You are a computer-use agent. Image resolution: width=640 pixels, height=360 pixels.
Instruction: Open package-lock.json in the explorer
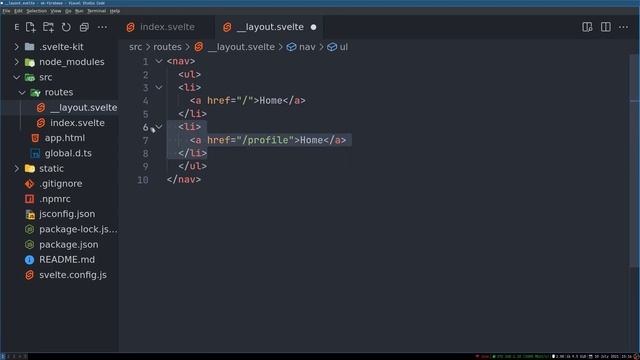click(x=78, y=229)
